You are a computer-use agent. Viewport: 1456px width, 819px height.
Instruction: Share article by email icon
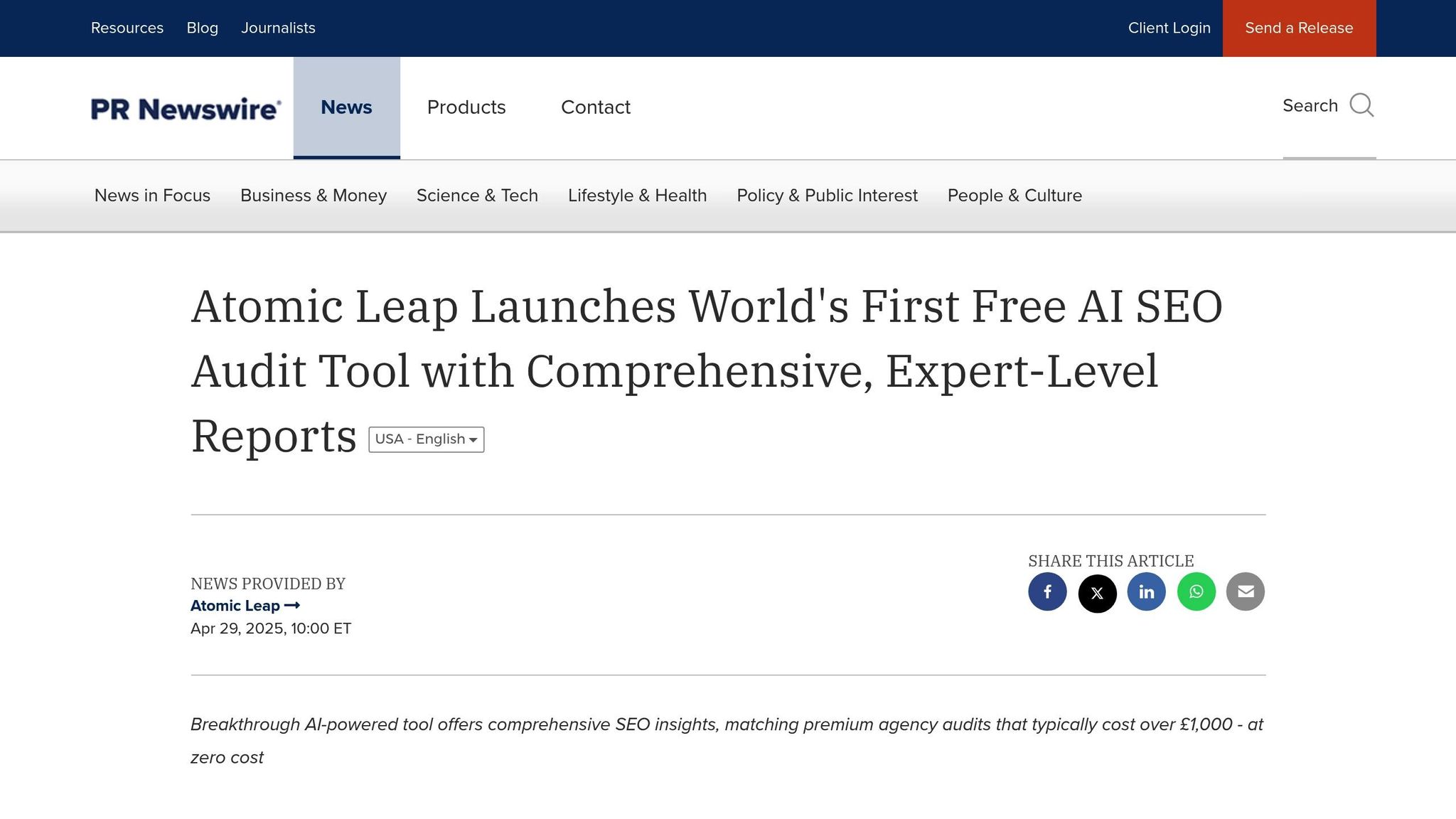coord(1246,591)
